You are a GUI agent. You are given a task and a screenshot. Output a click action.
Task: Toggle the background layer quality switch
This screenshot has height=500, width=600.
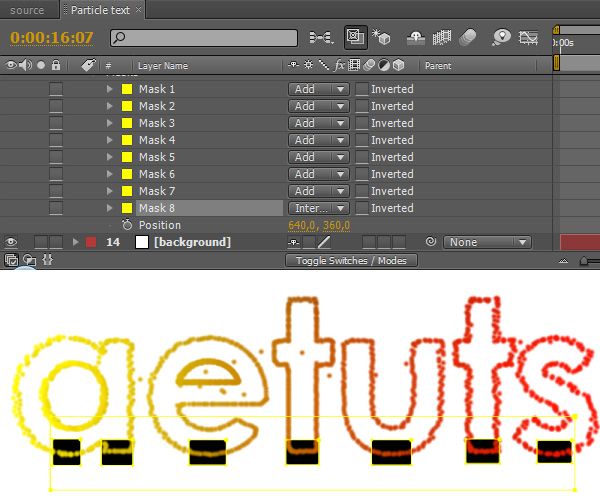pos(324,242)
